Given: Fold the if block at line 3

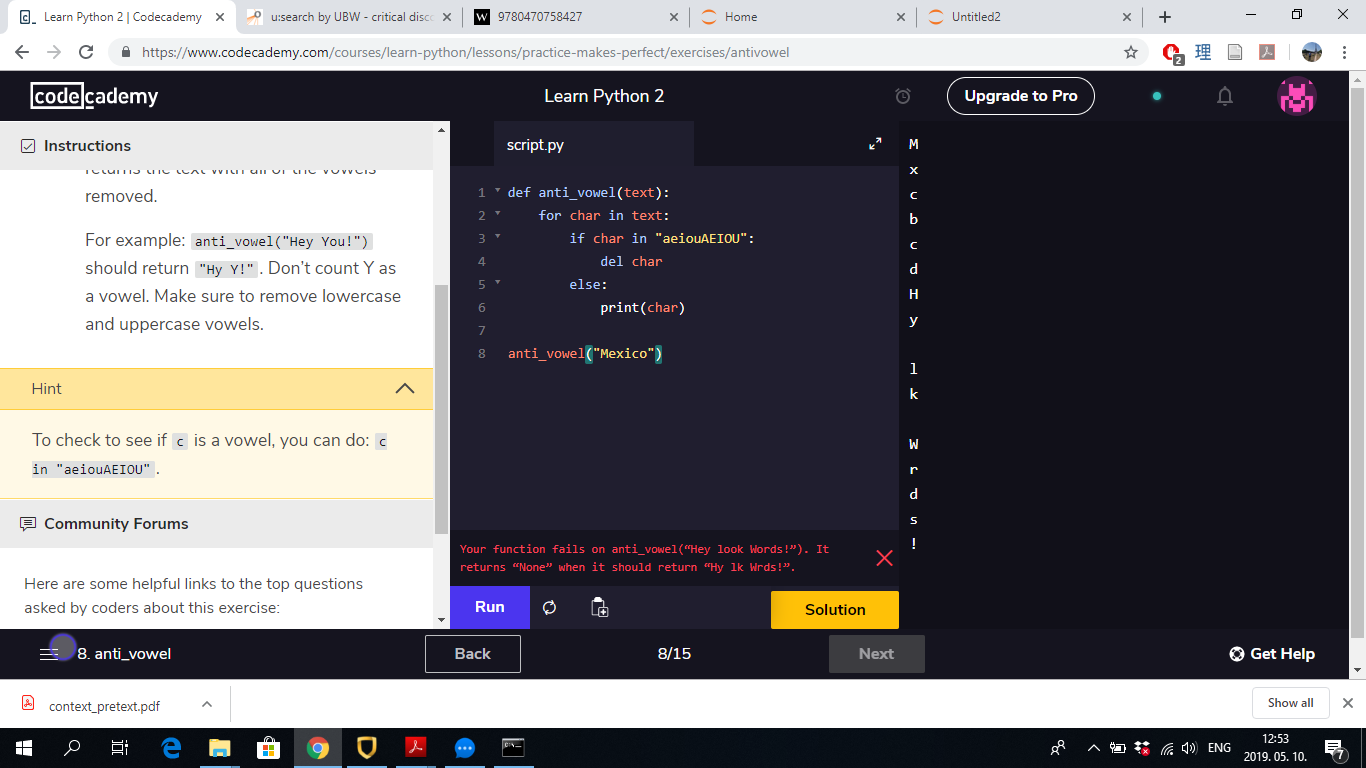Looking at the screenshot, I should (497, 237).
